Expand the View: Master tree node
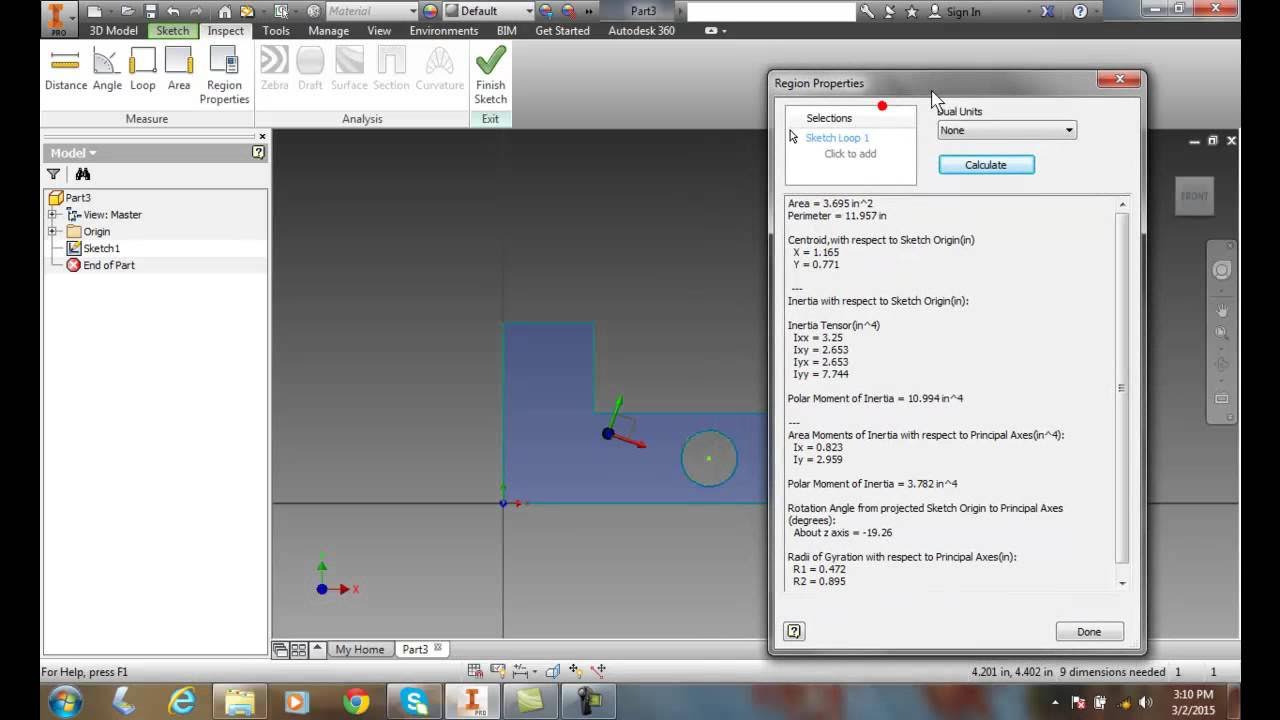 (x=53, y=215)
